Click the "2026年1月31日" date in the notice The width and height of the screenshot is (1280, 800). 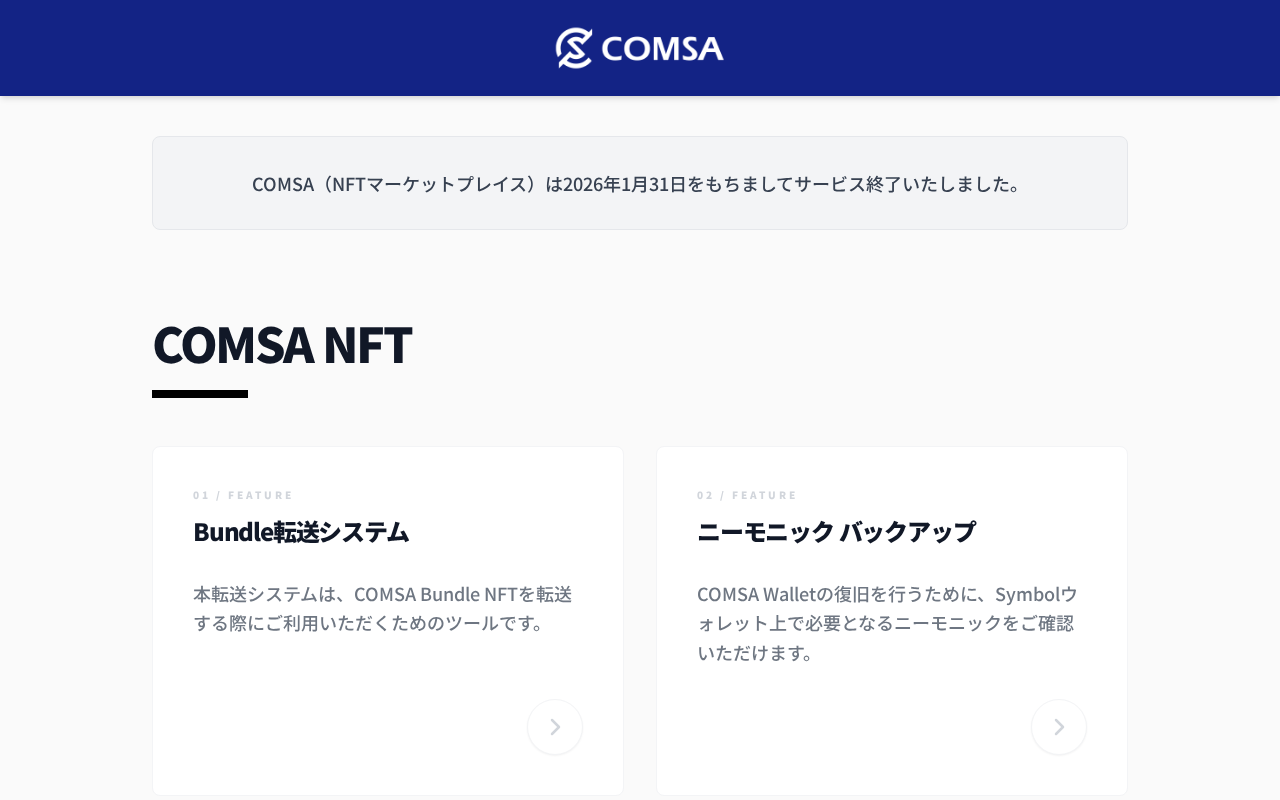pos(624,184)
